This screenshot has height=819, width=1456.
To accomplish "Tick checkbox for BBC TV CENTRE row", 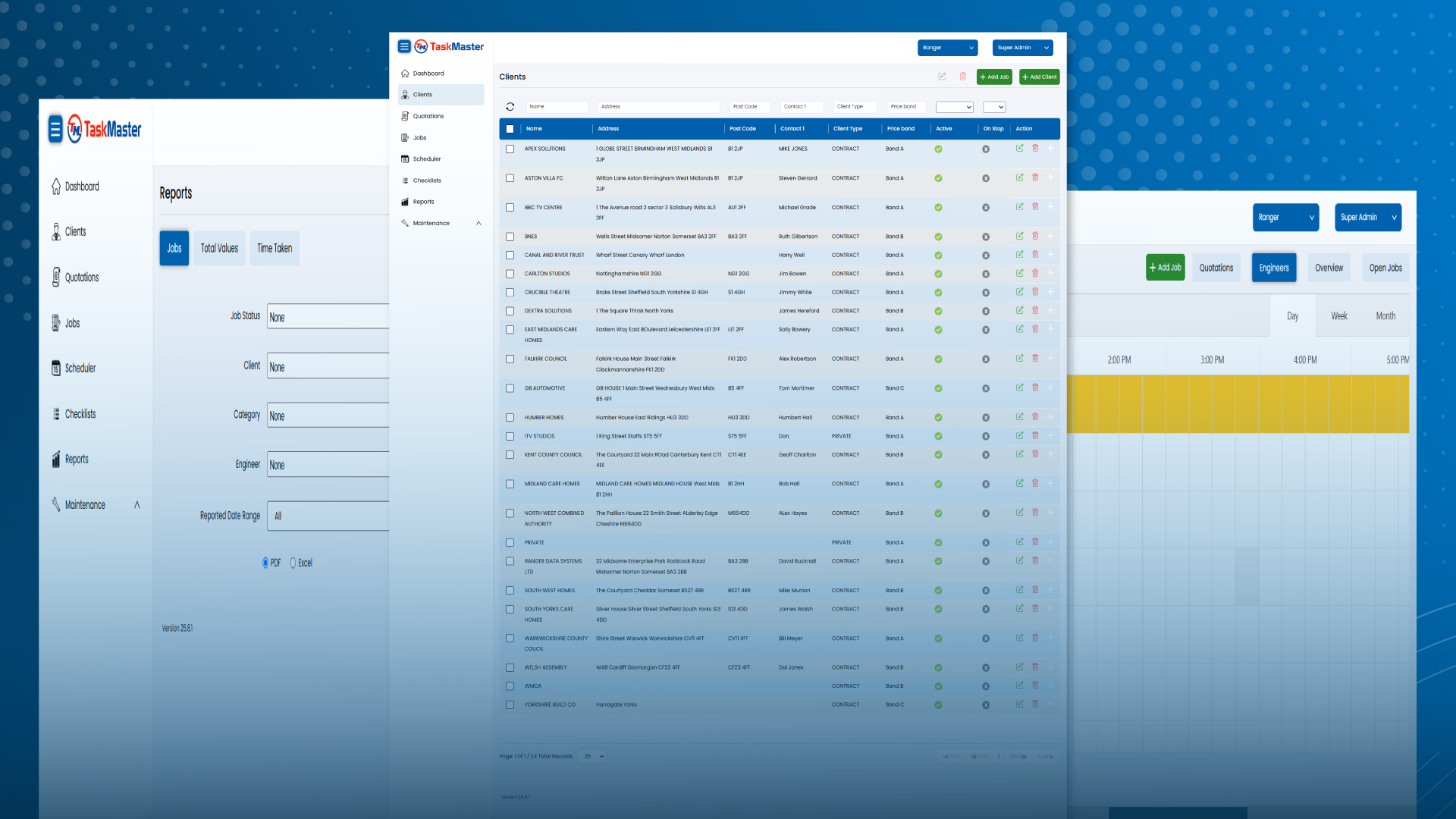I will [510, 208].
